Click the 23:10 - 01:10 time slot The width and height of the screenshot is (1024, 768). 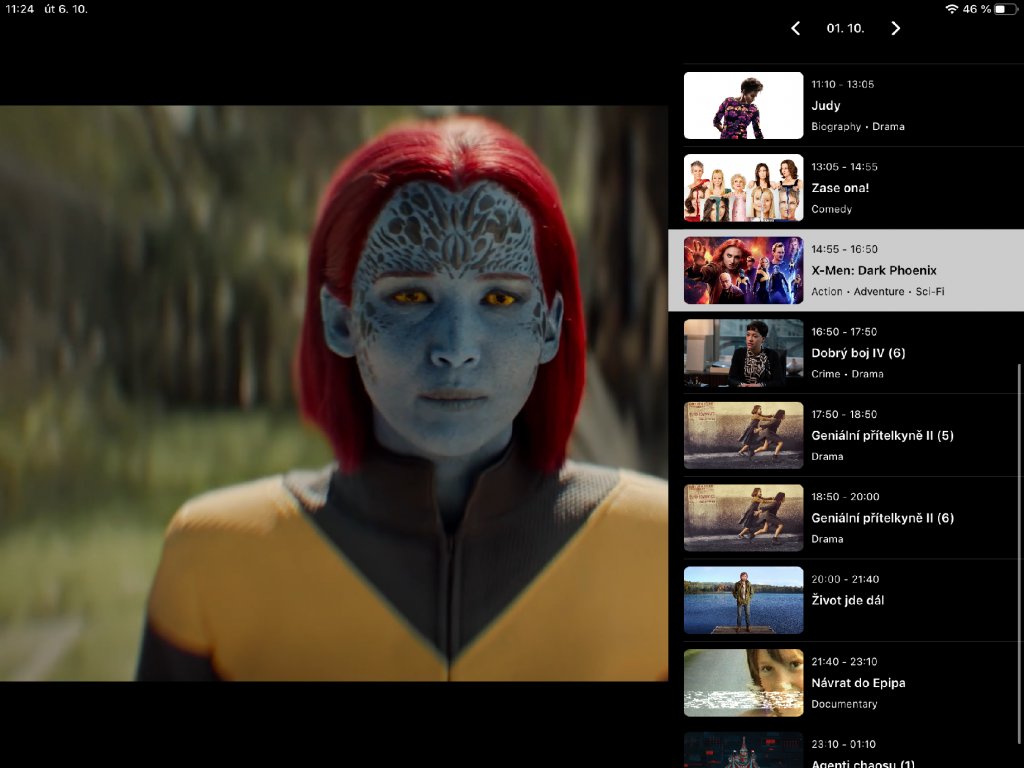click(844, 744)
